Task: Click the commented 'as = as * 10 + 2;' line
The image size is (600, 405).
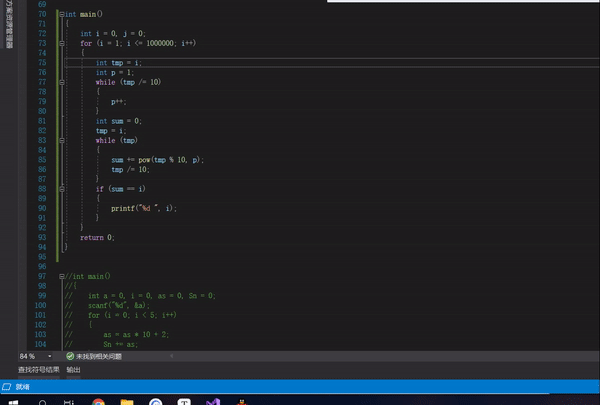Action: [136, 335]
